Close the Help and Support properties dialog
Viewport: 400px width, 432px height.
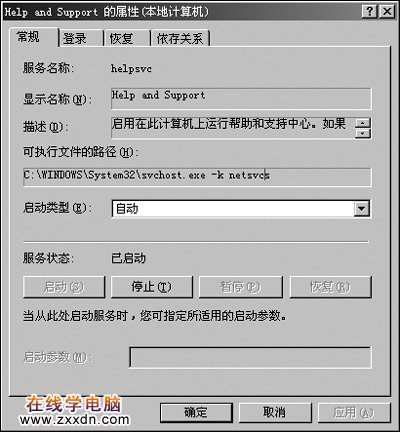tap(387, 12)
